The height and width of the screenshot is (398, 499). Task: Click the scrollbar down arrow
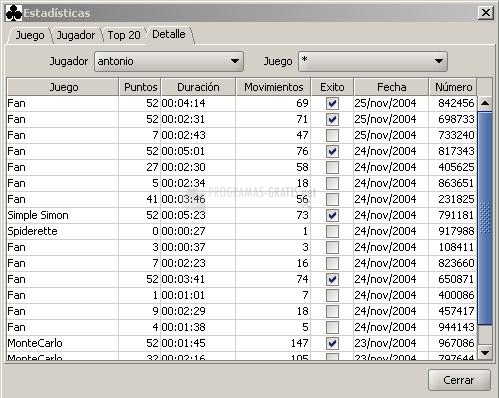[x=485, y=352]
